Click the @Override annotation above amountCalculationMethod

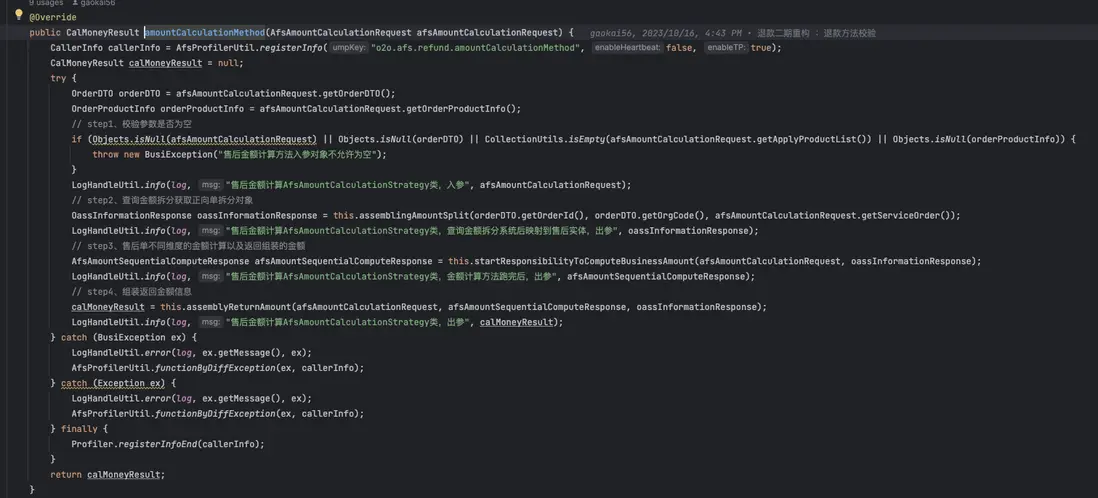(x=53, y=17)
